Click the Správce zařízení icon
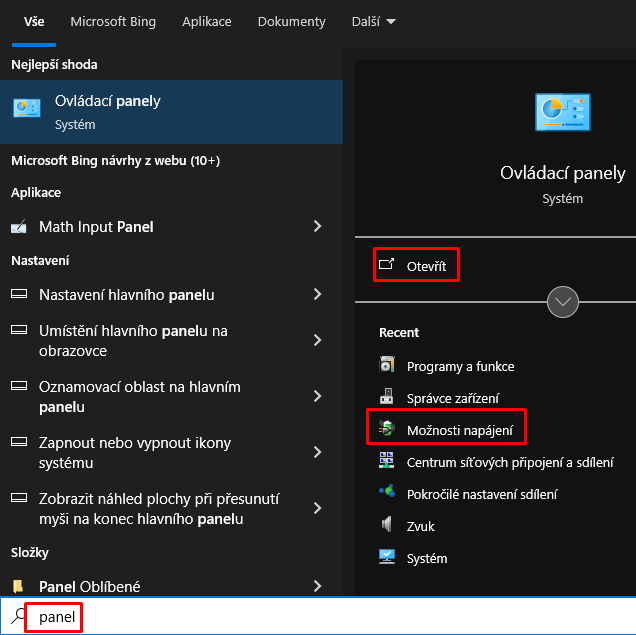Viewport: 636px width, 635px height. pos(387,397)
